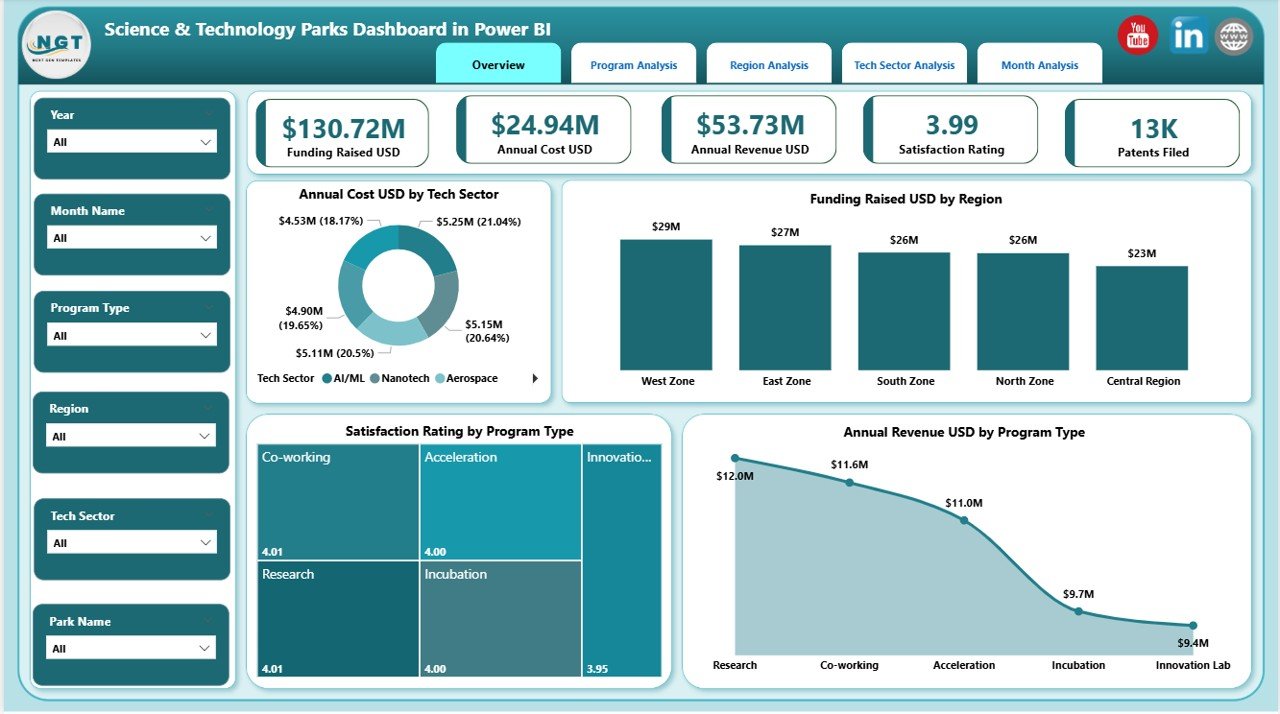The height and width of the screenshot is (714, 1280).
Task: Open the YouTube channel icon
Action: 1136,34
